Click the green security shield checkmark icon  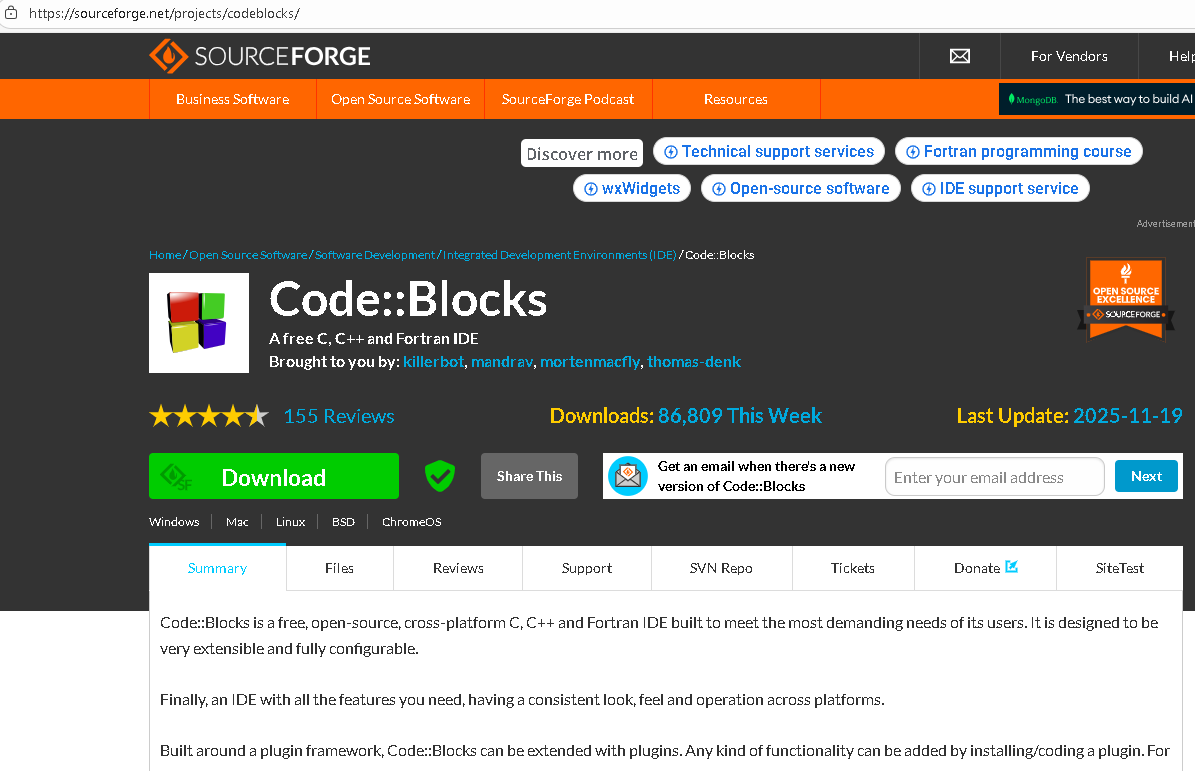[x=439, y=476]
